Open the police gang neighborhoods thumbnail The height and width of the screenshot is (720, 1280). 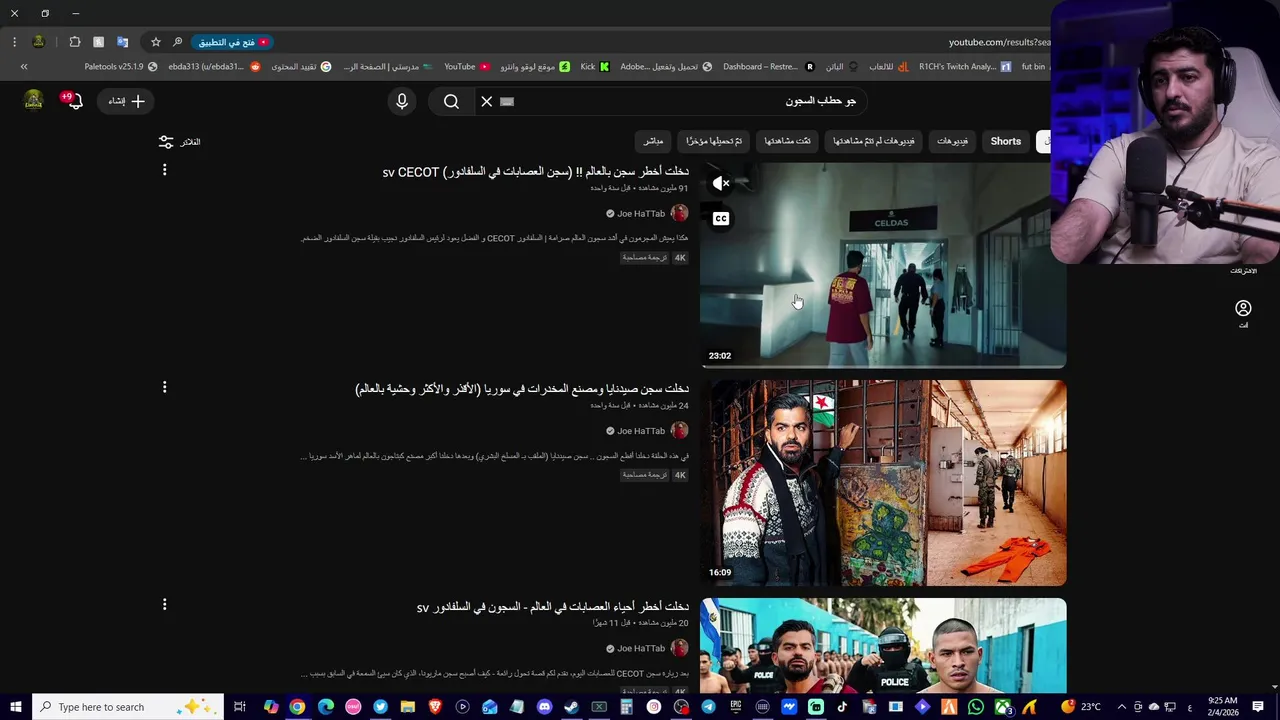(x=883, y=646)
